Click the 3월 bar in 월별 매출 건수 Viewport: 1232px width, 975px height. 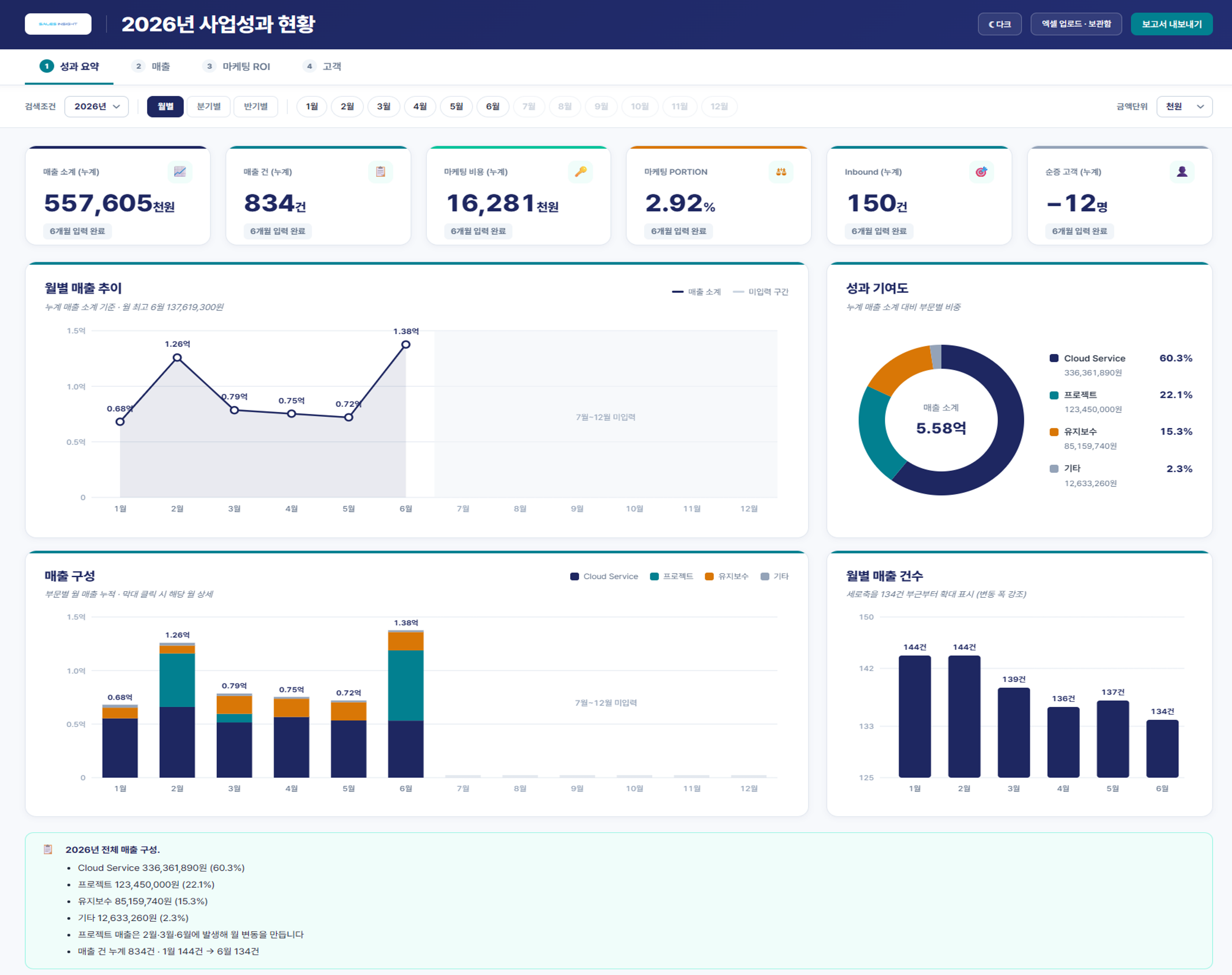point(1013,732)
